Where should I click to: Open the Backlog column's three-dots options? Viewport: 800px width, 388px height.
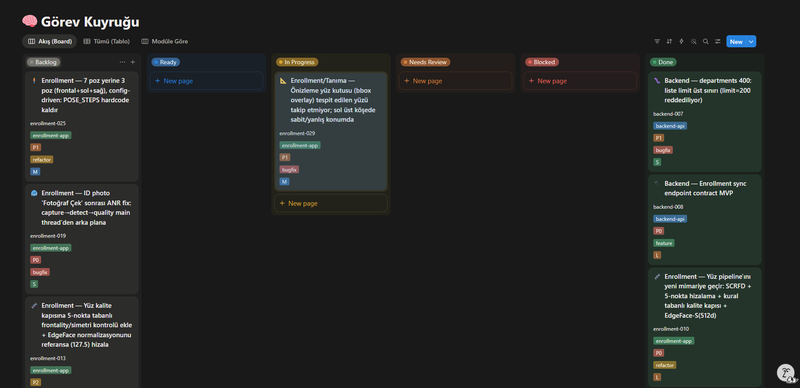coord(122,62)
